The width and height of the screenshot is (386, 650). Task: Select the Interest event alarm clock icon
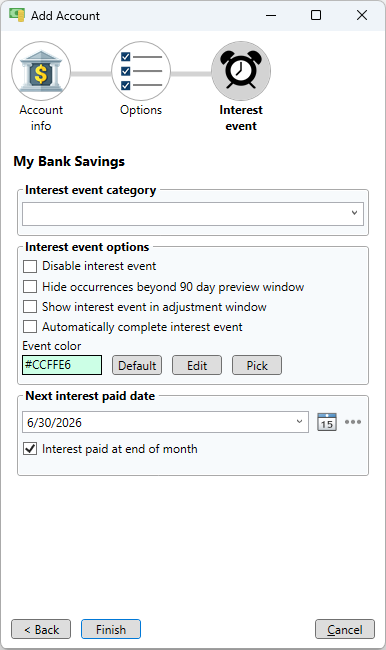pyautogui.click(x=241, y=71)
